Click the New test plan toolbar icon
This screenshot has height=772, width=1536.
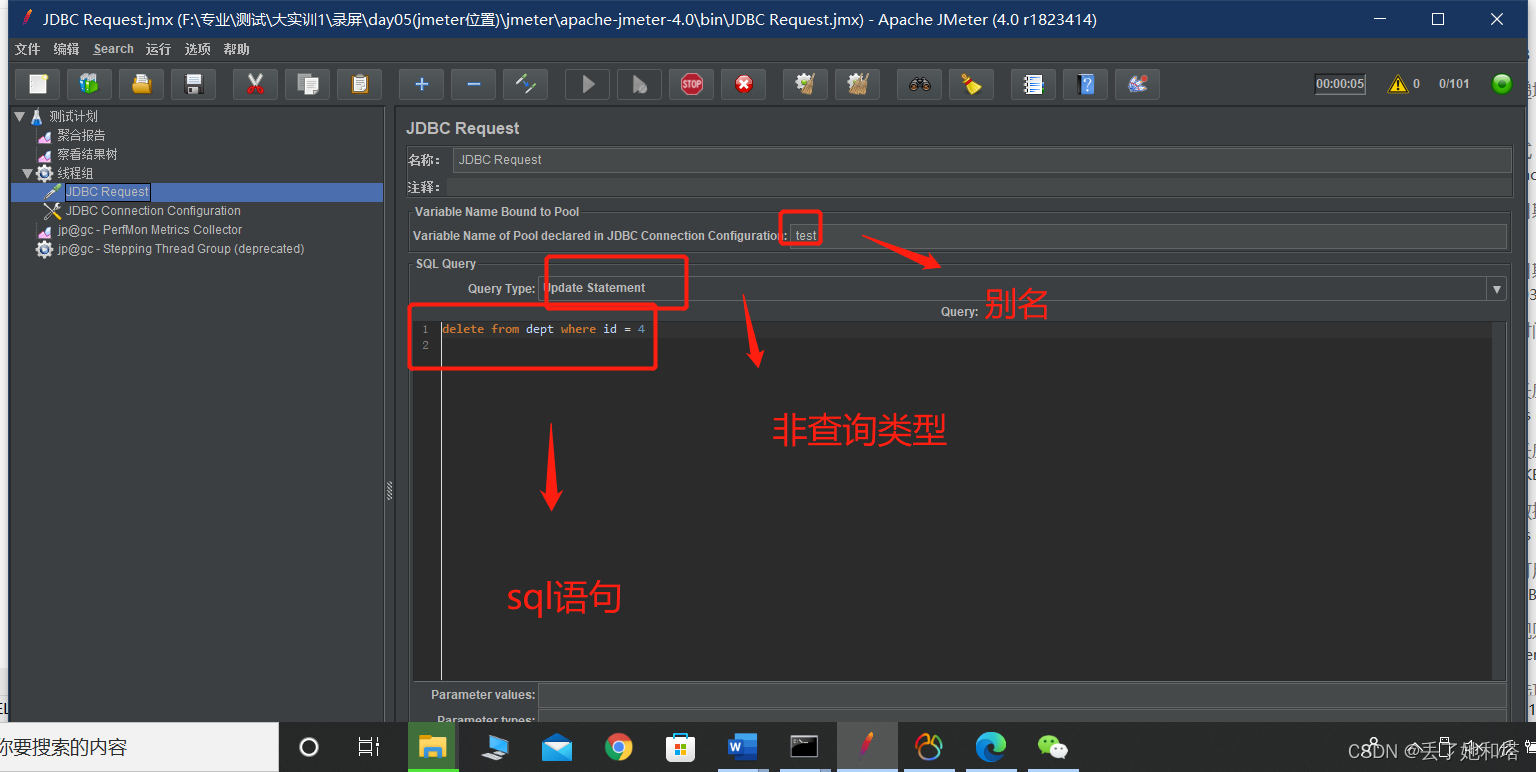pyautogui.click(x=38, y=84)
